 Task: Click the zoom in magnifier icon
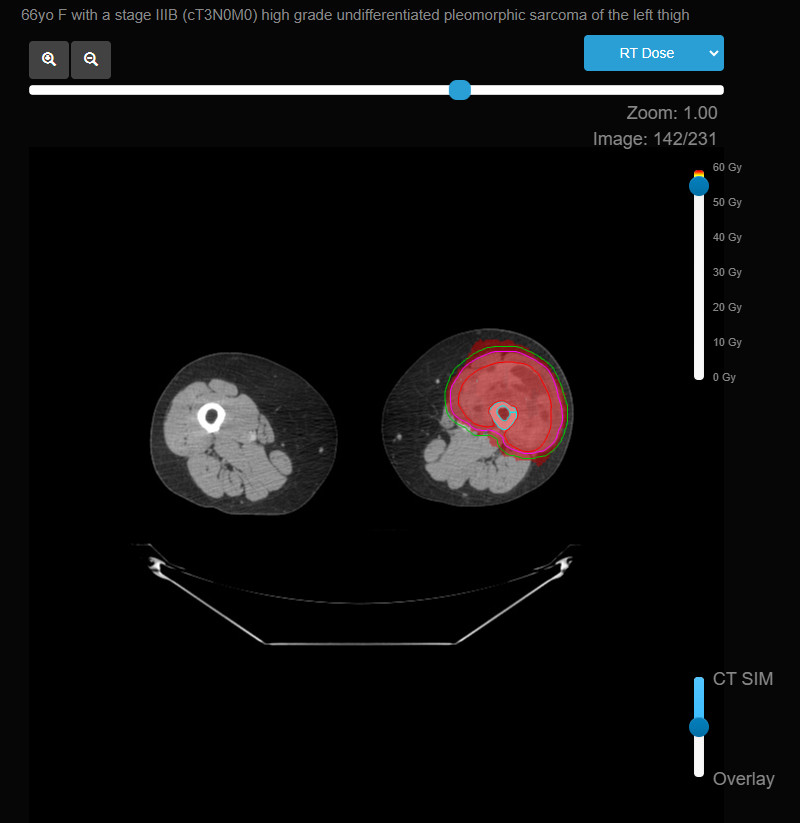point(49,59)
